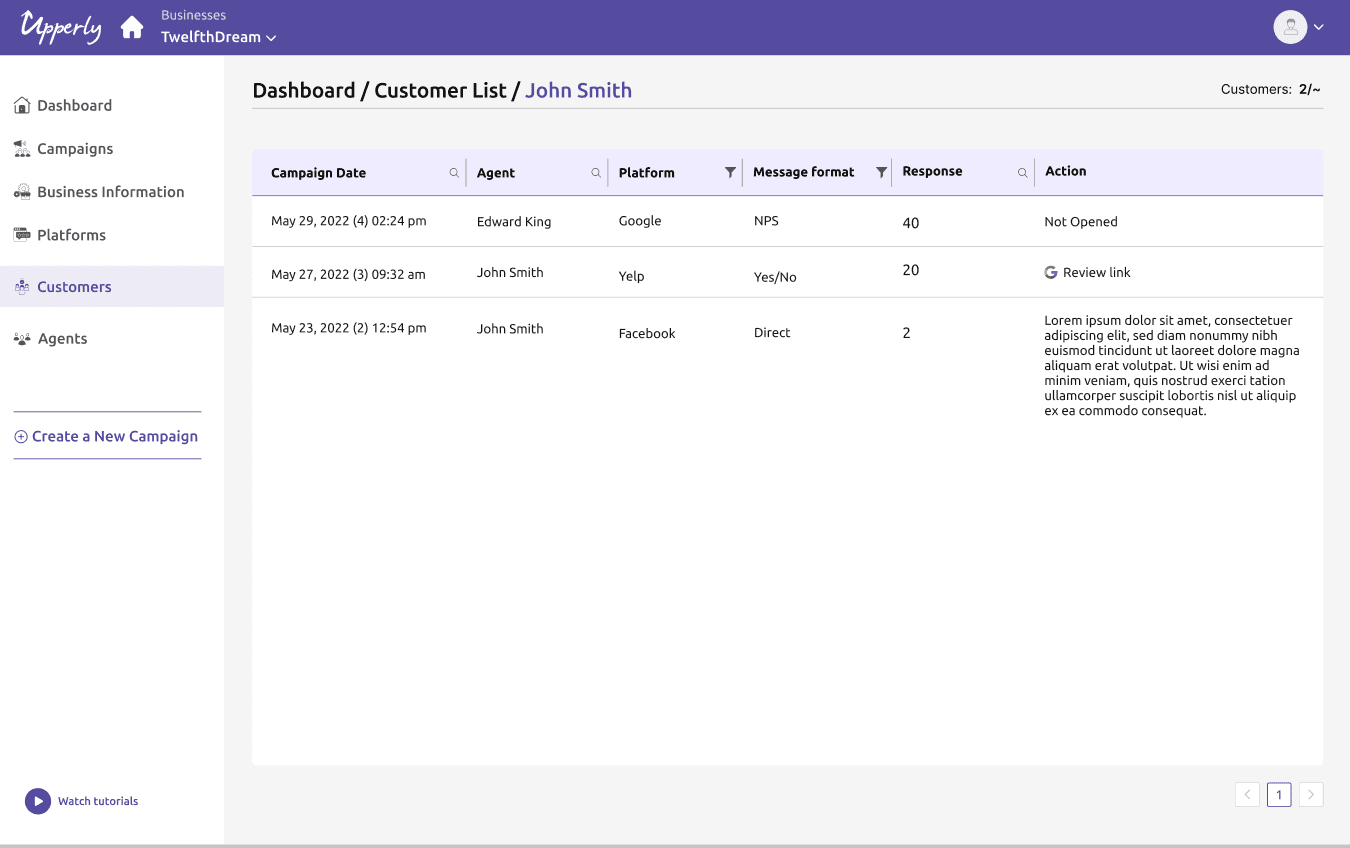Image resolution: width=1350 pixels, height=848 pixels.
Task: Click the user avatar icon
Action: [x=1290, y=27]
